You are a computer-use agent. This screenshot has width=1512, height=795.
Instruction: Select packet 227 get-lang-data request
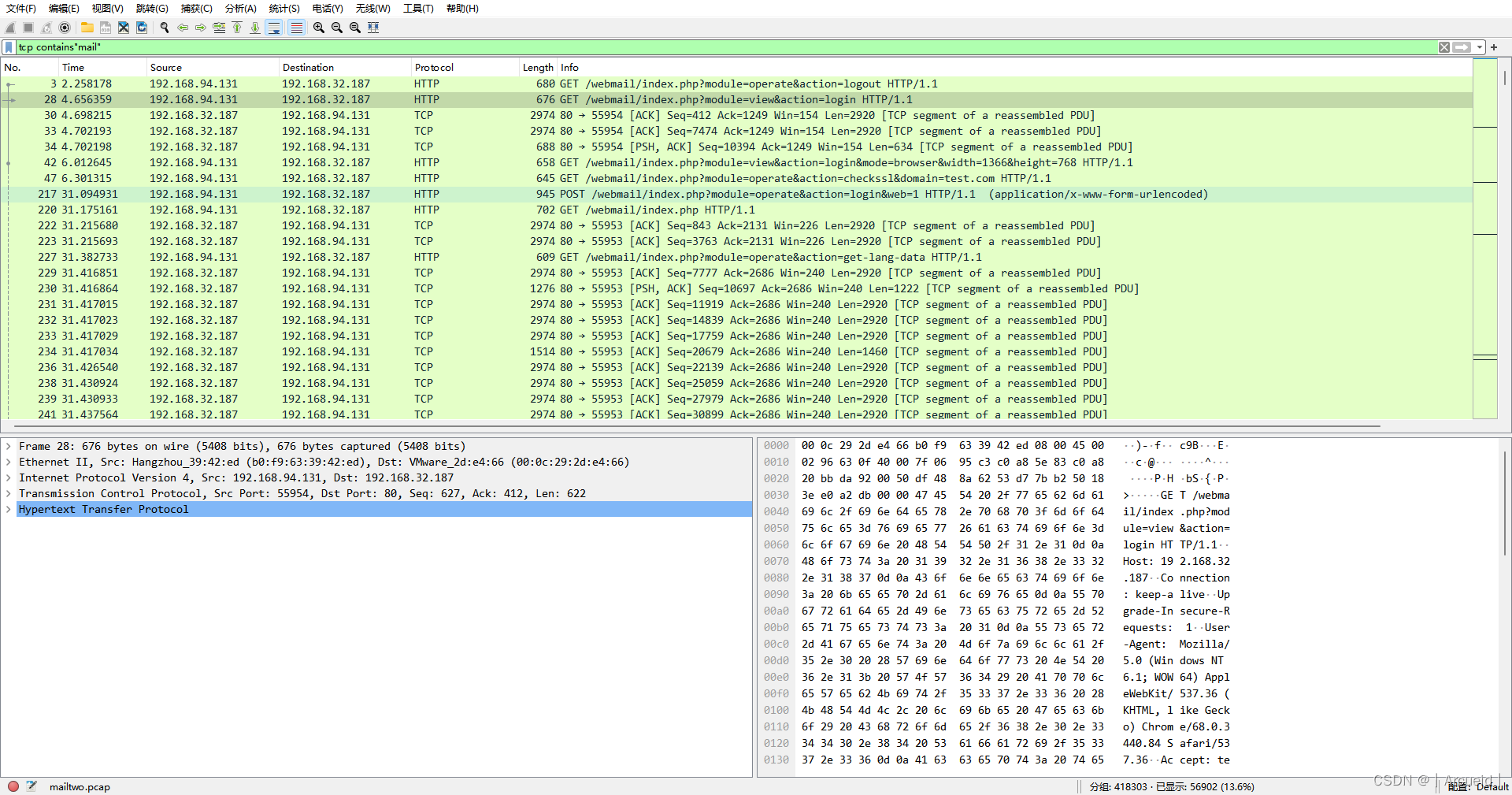click(x=736, y=258)
